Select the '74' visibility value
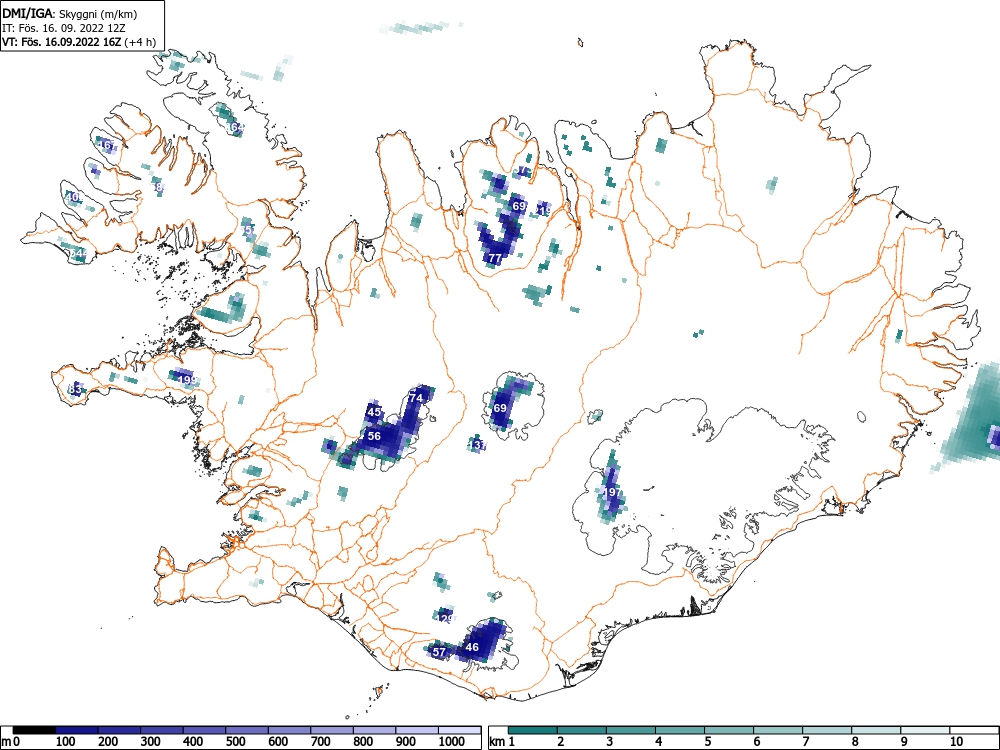The image size is (1000, 750). (x=416, y=398)
